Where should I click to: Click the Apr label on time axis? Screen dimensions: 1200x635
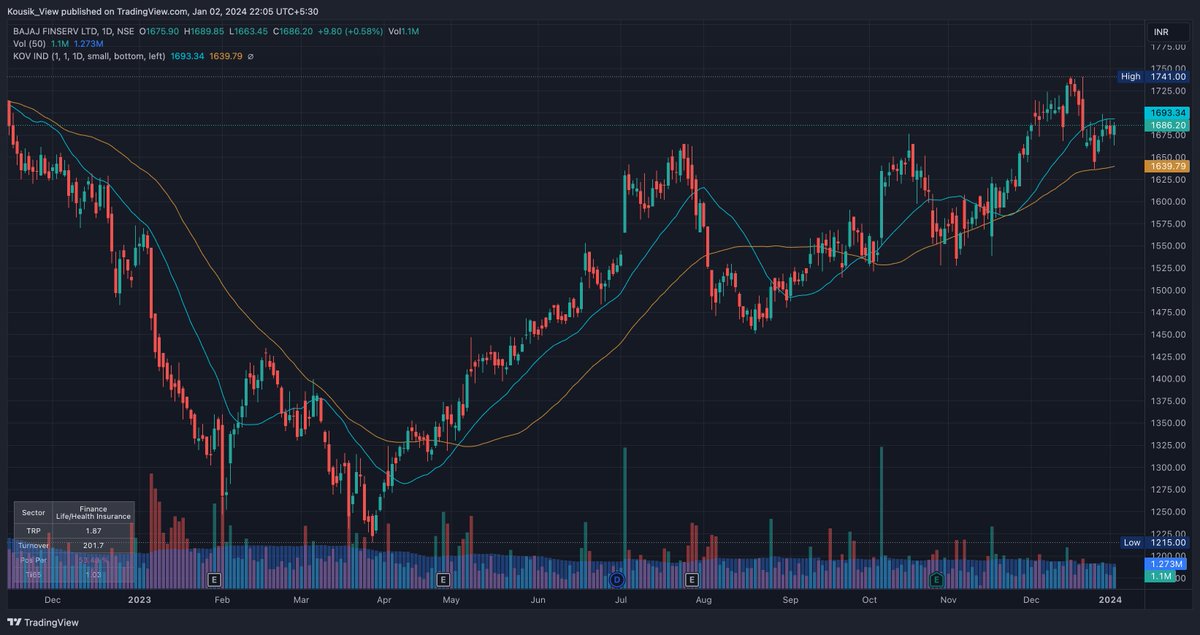pyautogui.click(x=382, y=599)
